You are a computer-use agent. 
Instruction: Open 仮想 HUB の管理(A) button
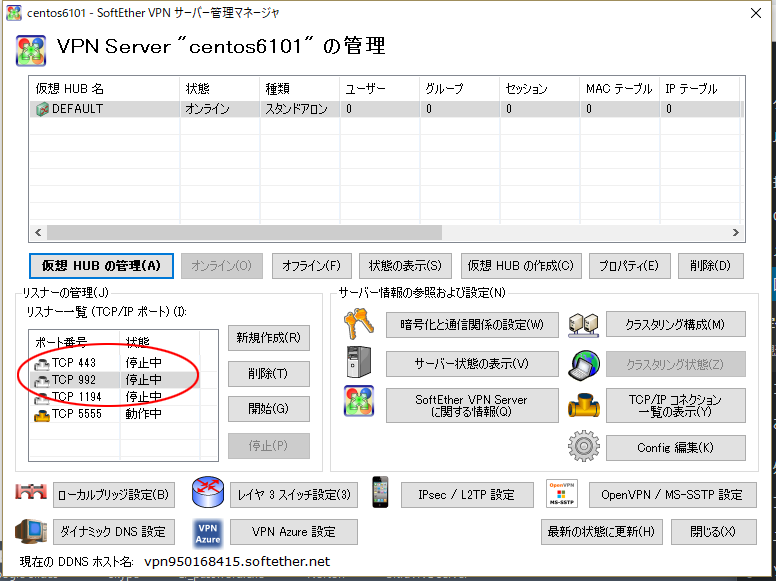coord(101,266)
